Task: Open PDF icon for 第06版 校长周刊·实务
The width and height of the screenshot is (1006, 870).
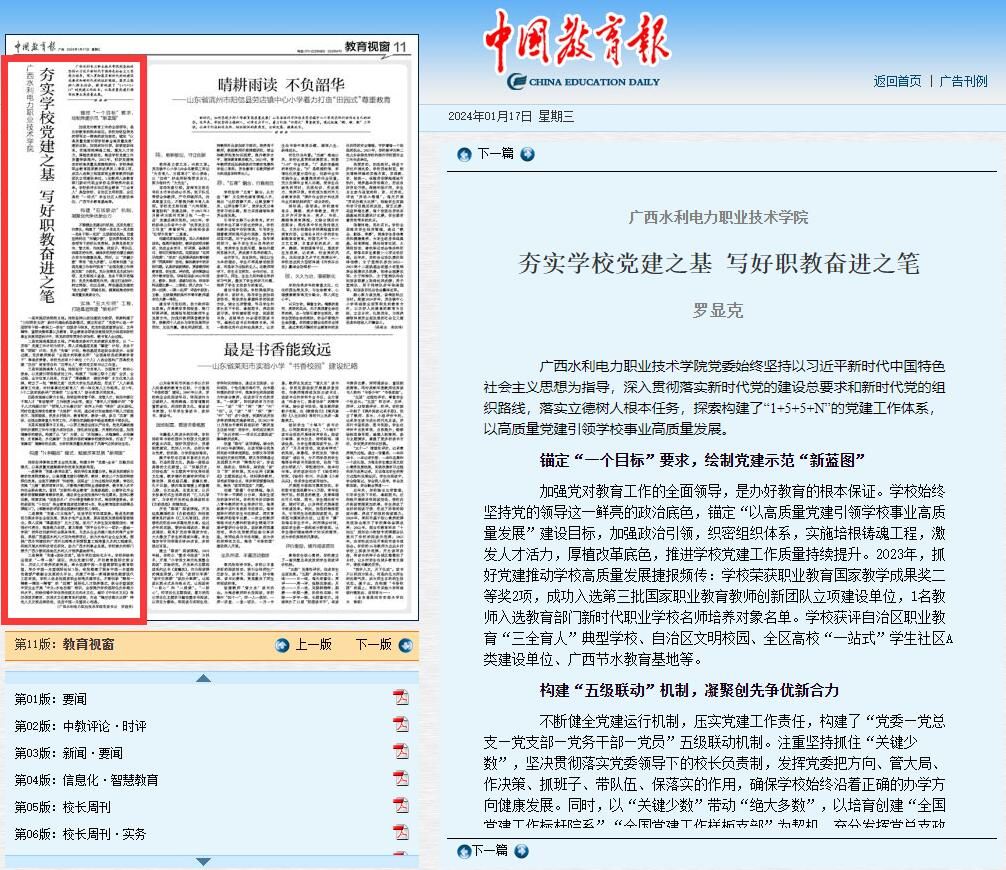Action: coord(401,832)
